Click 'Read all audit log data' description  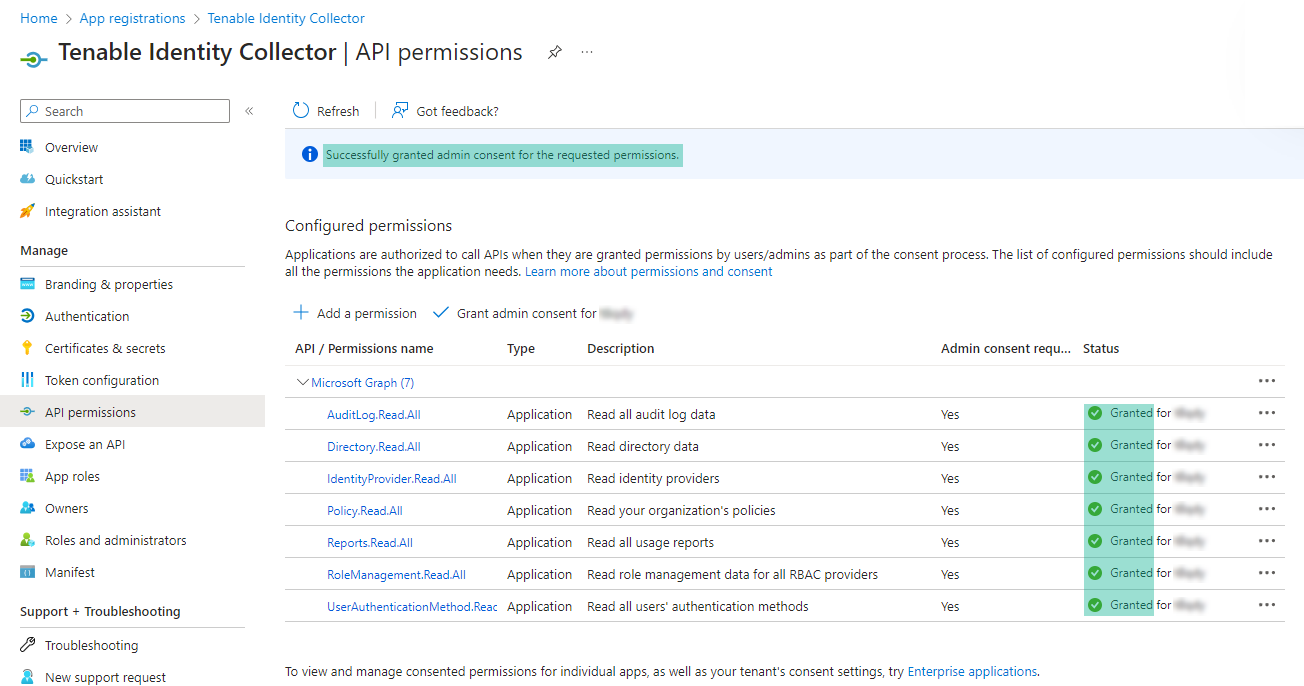[651, 414]
